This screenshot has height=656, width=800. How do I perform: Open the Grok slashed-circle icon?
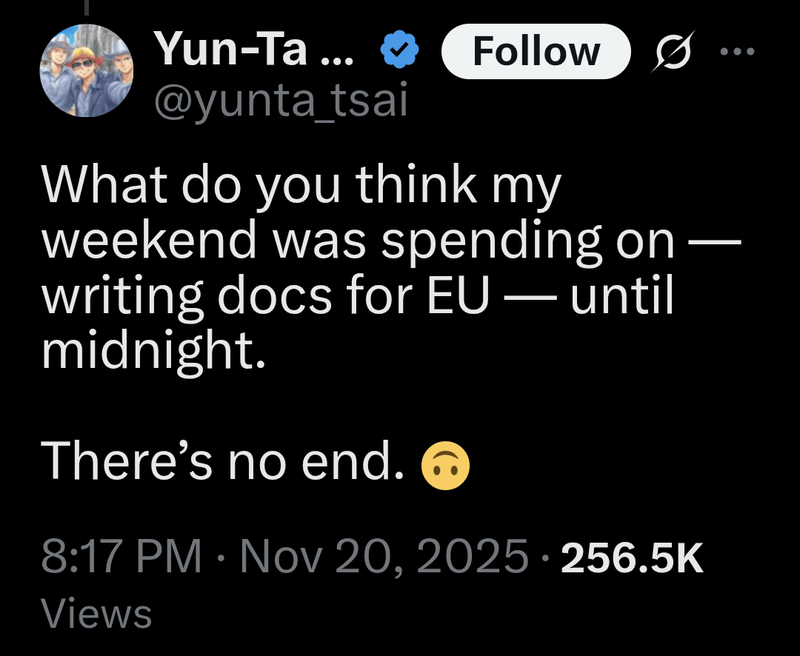pos(663,51)
